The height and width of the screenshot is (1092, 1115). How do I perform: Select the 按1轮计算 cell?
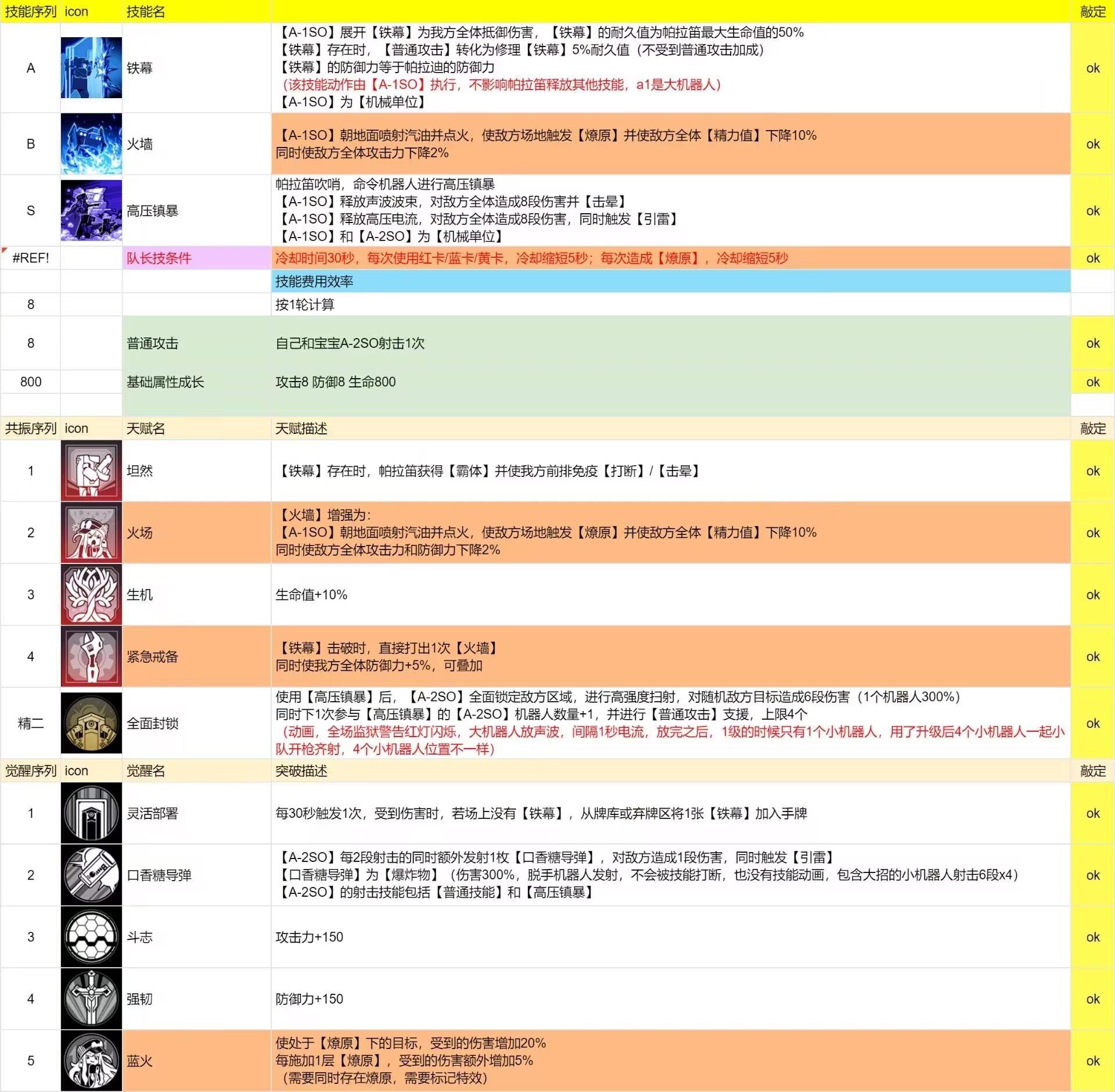click(671, 304)
